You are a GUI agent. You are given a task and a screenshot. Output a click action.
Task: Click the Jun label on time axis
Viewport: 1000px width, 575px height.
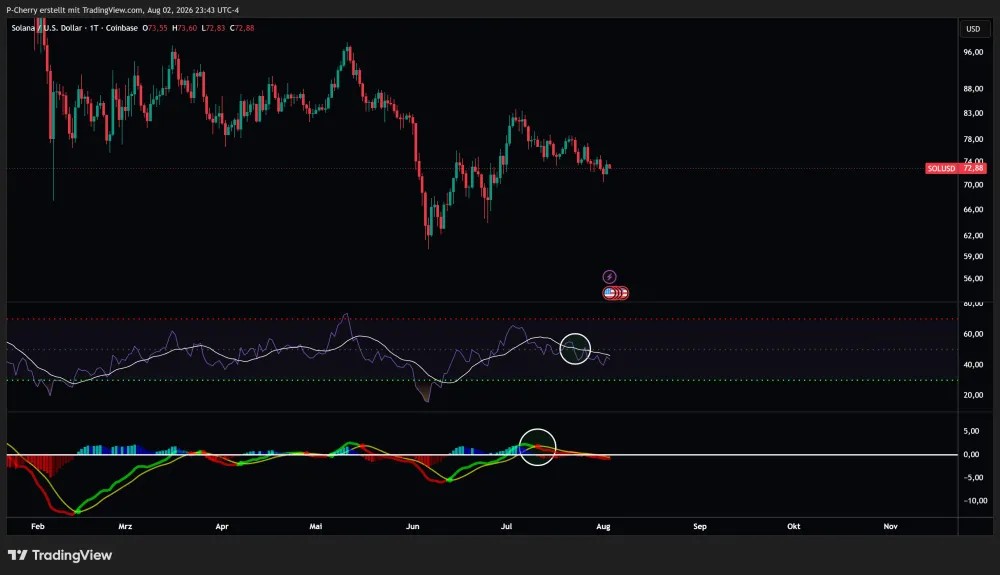point(413,527)
